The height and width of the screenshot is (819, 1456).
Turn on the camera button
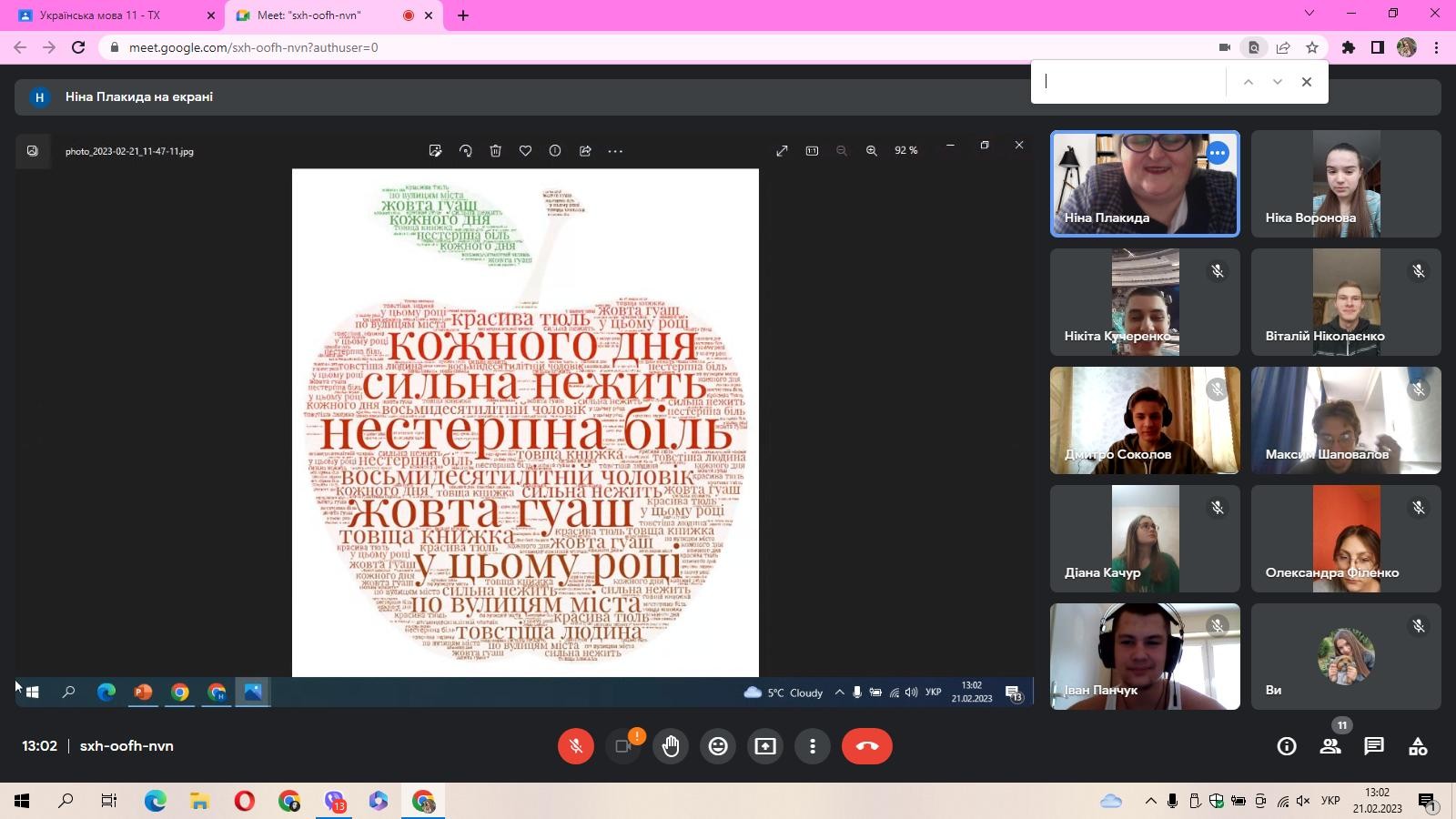click(623, 746)
